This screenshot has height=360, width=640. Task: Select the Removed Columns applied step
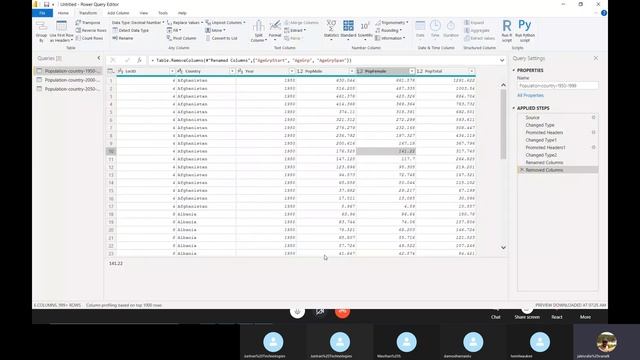point(558,170)
